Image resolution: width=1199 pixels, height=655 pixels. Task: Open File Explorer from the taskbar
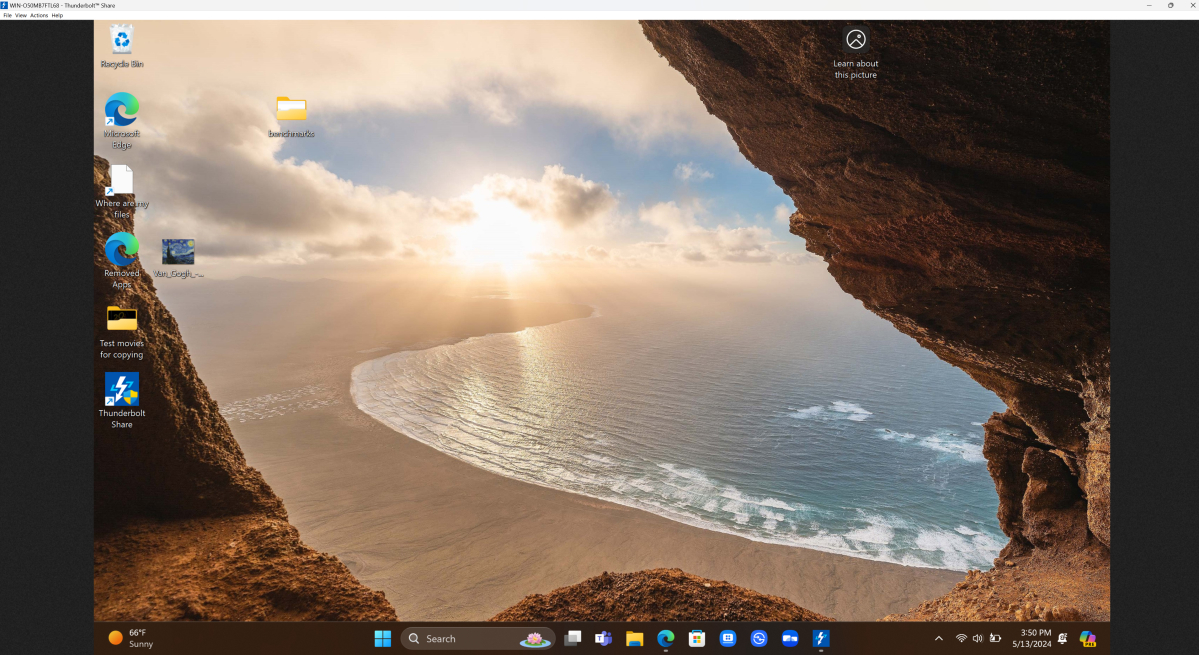pyautogui.click(x=634, y=638)
